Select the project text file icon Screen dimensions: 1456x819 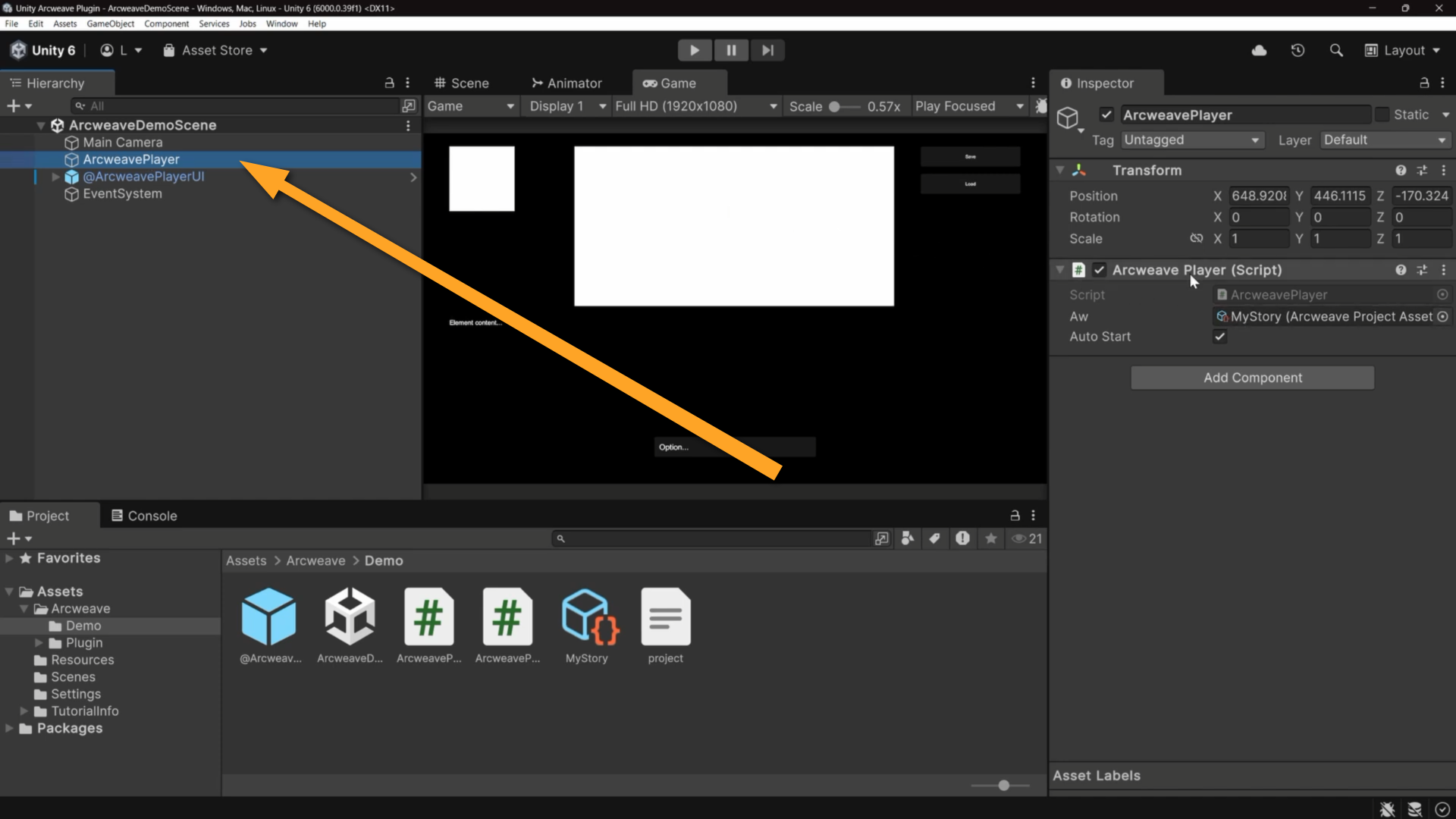coord(665,617)
